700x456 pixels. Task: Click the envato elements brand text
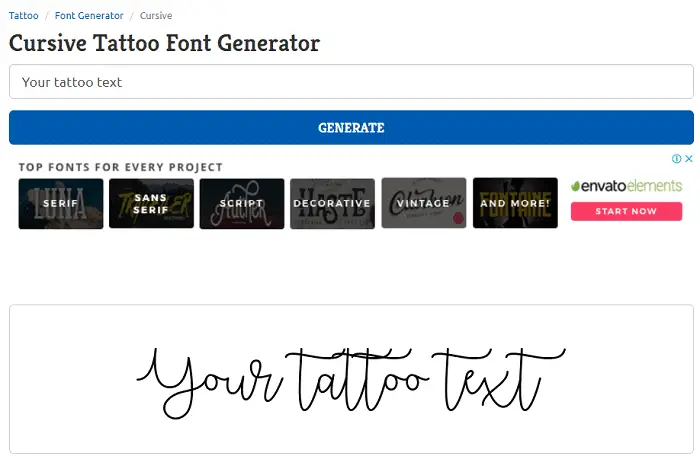point(632,186)
